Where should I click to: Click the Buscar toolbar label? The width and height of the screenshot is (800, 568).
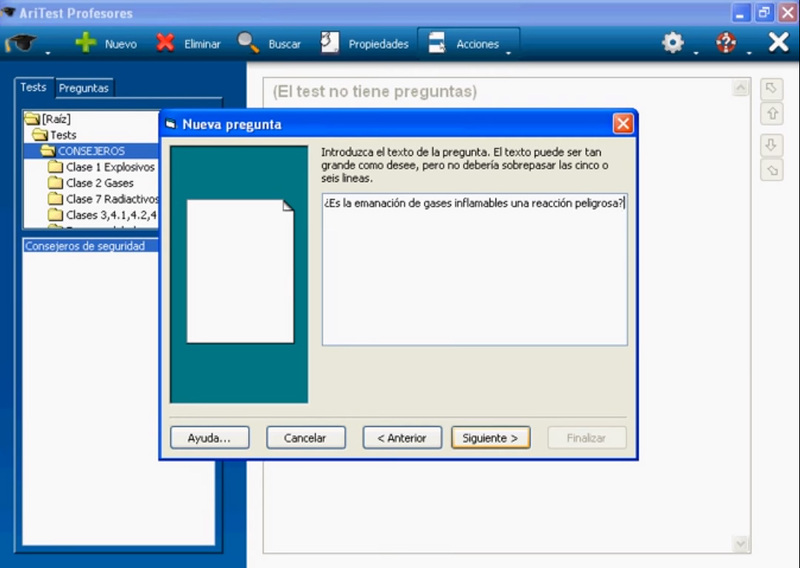pyautogui.click(x=285, y=44)
